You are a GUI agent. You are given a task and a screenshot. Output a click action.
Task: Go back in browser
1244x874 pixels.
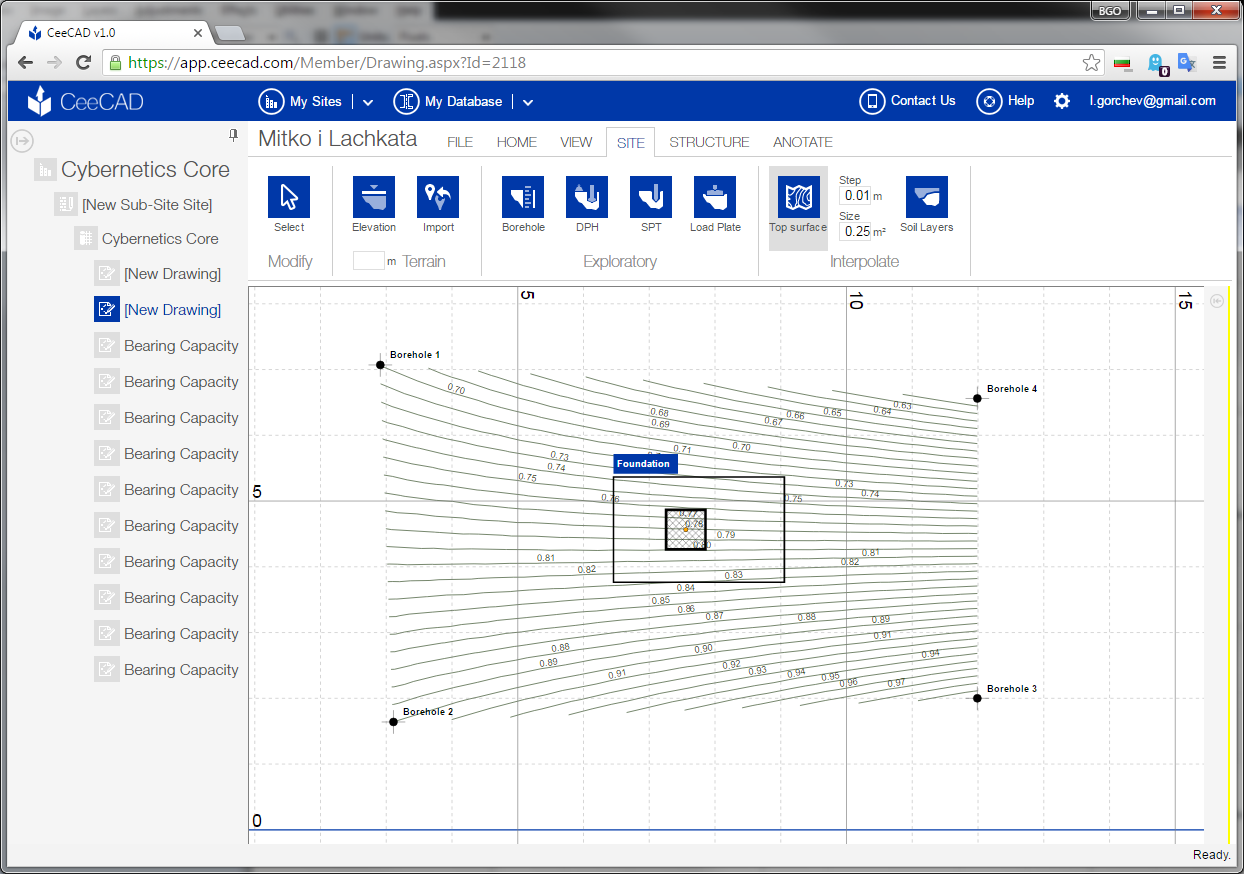coord(26,62)
